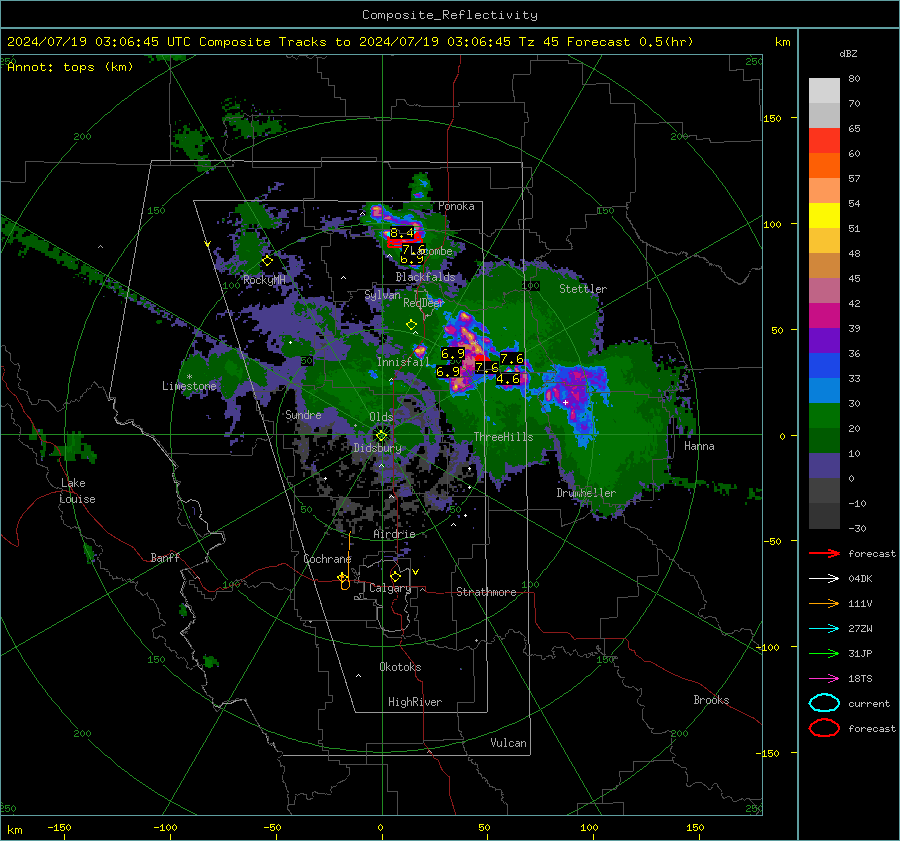
Task: Select the orange 111V track arrow
Action: [824, 603]
